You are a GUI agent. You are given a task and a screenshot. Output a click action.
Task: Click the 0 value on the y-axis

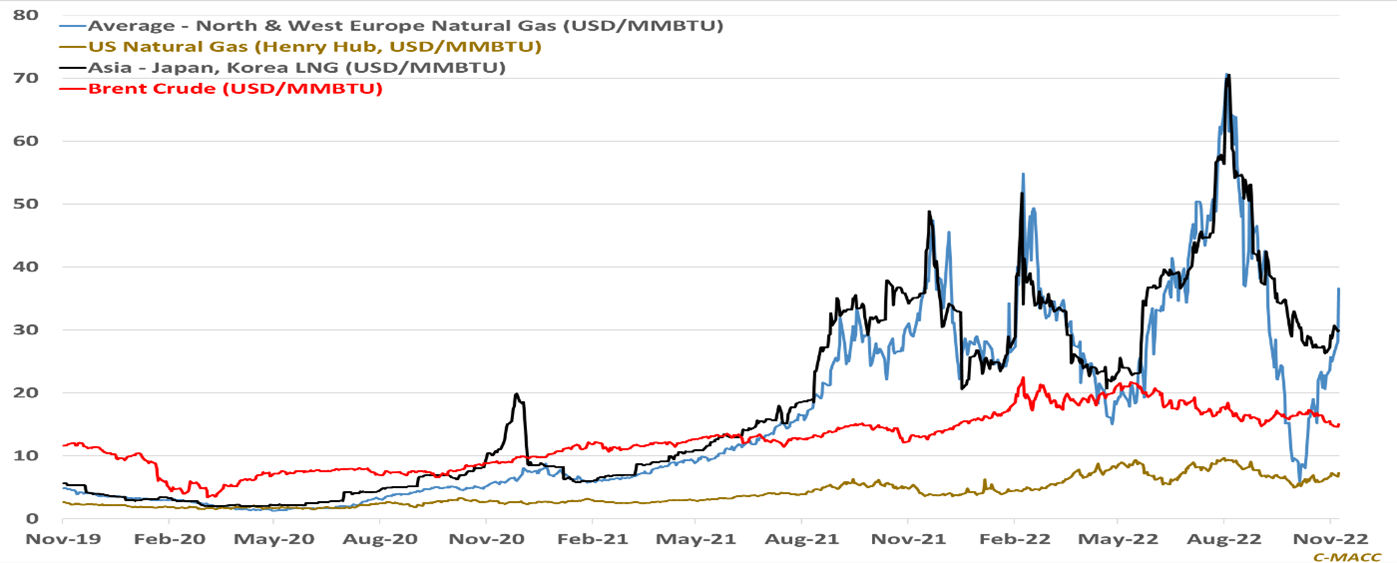point(33,518)
